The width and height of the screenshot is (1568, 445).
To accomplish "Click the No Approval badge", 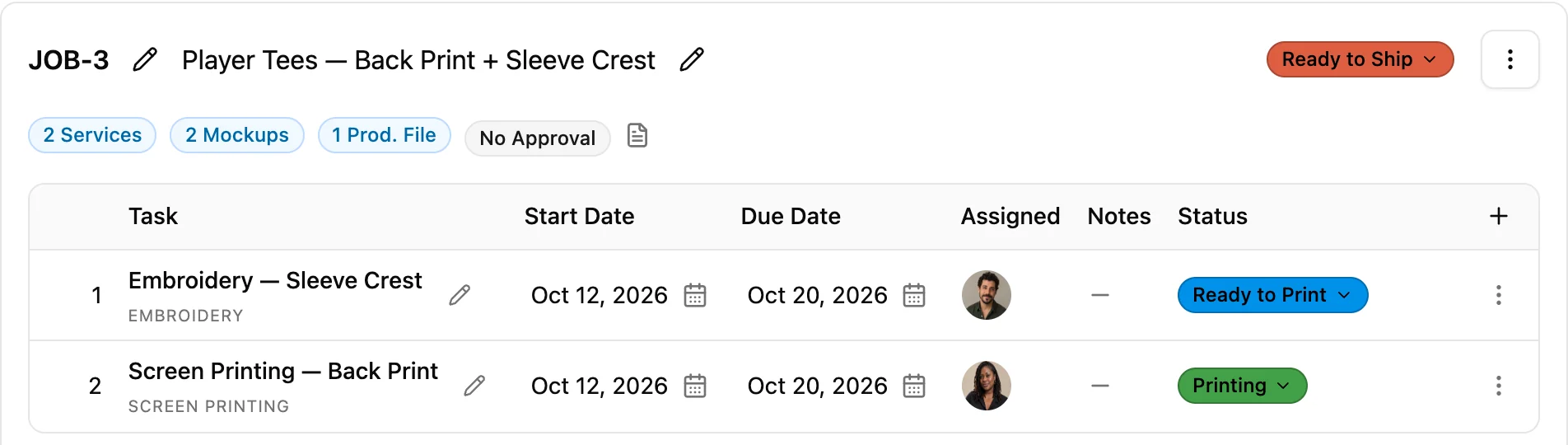I will (538, 138).
